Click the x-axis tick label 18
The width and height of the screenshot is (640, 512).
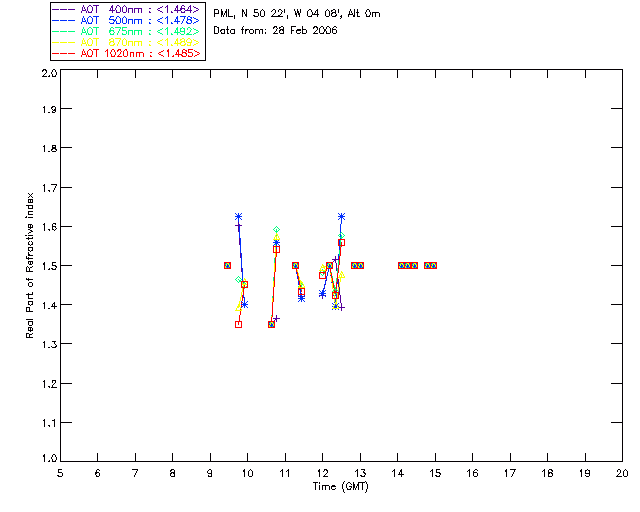pyautogui.click(x=547, y=473)
